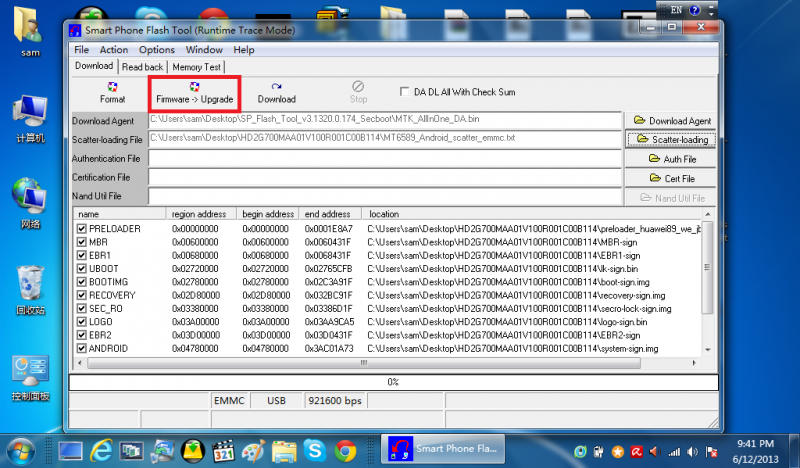The image size is (800, 468).
Task: Click the Scatter-loading button
Action: click(x=671, y=139)
